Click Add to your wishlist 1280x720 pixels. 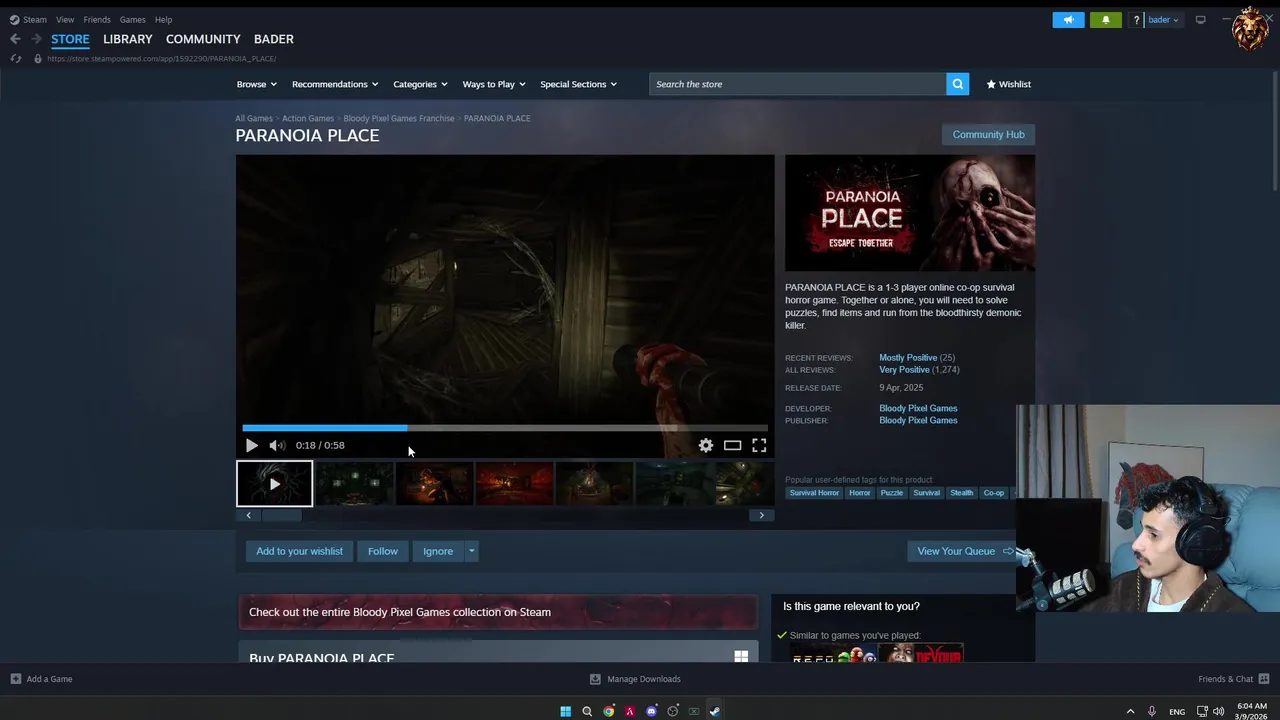click(x=299, y=551)
